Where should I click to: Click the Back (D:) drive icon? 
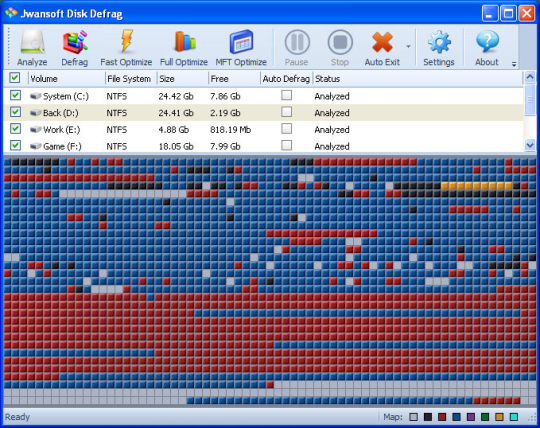[x=35, y=113]
